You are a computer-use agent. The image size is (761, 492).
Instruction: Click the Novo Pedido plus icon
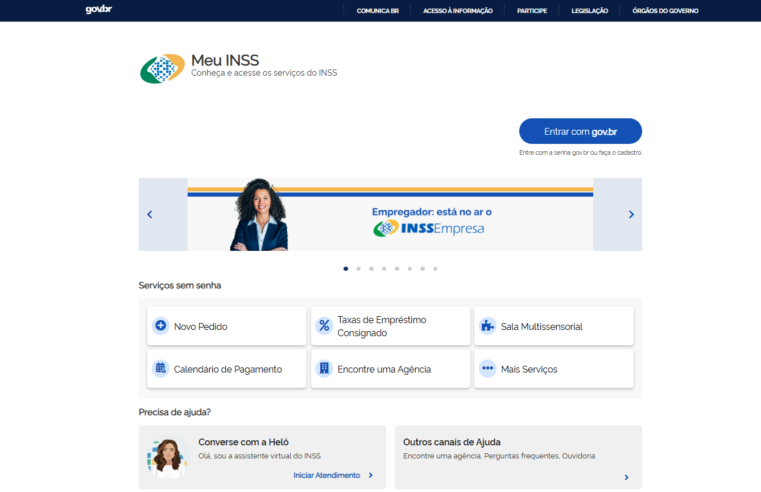click(161, 326)
